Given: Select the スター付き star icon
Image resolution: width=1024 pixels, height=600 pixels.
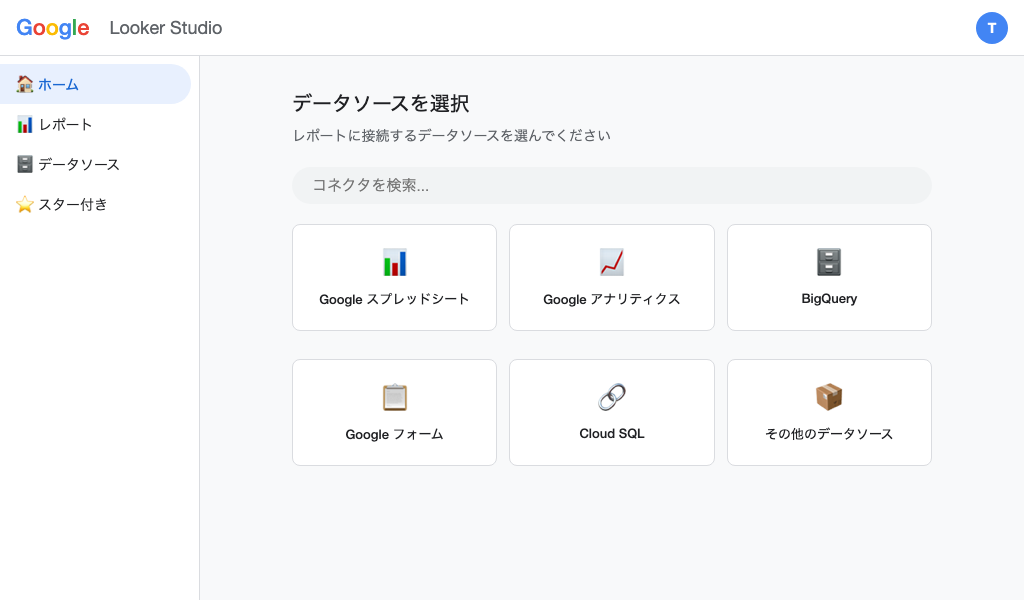Looking at the screenshot, I should (x=25, y=204).
